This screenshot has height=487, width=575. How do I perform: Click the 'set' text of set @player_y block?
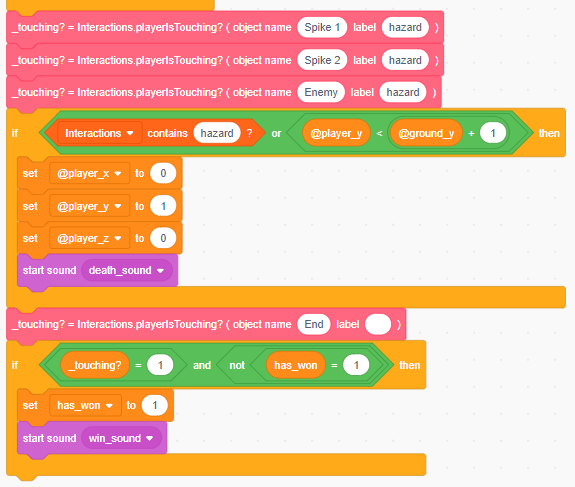click(30, 206)
